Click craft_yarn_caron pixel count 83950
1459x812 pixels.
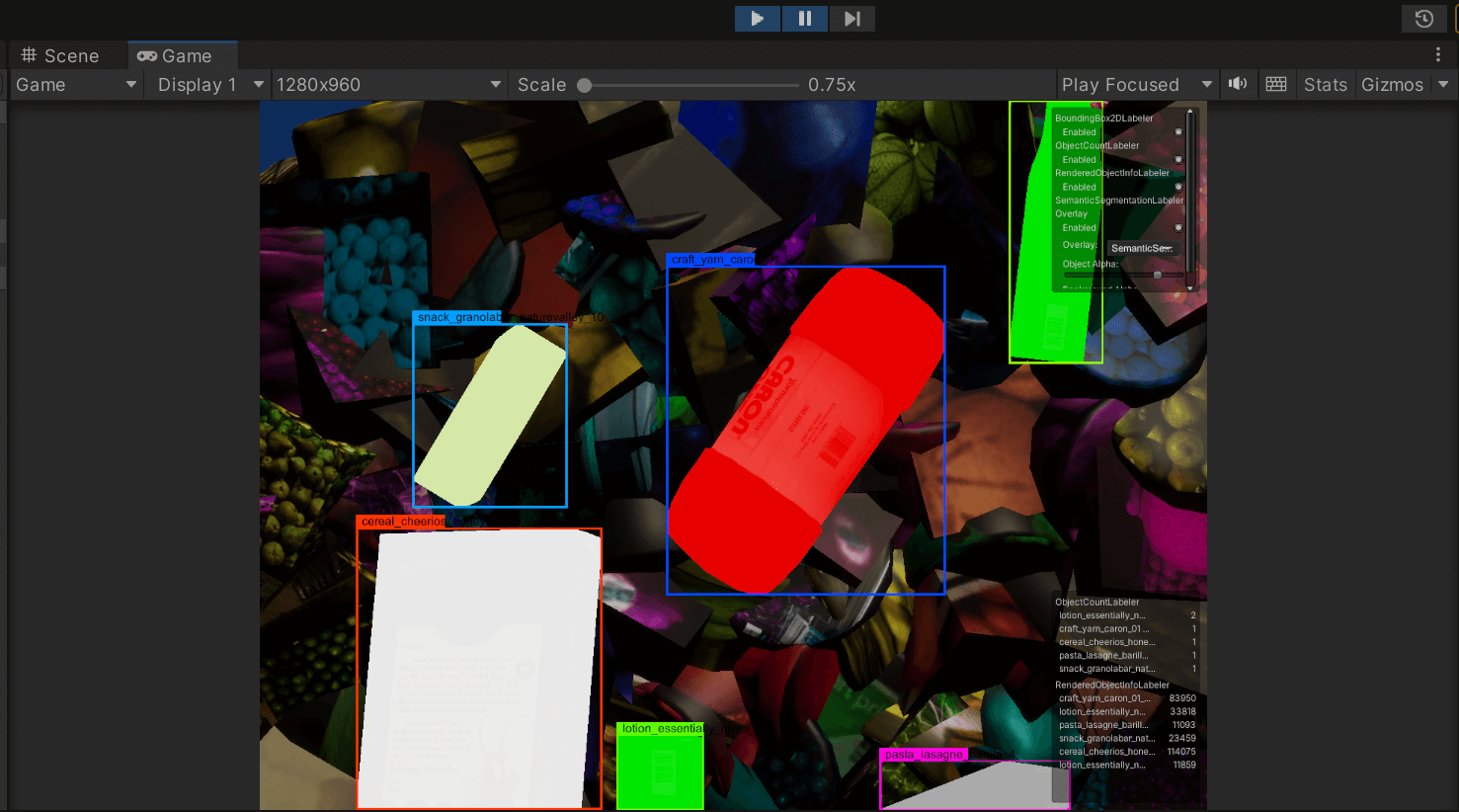tap(1182, 698)
